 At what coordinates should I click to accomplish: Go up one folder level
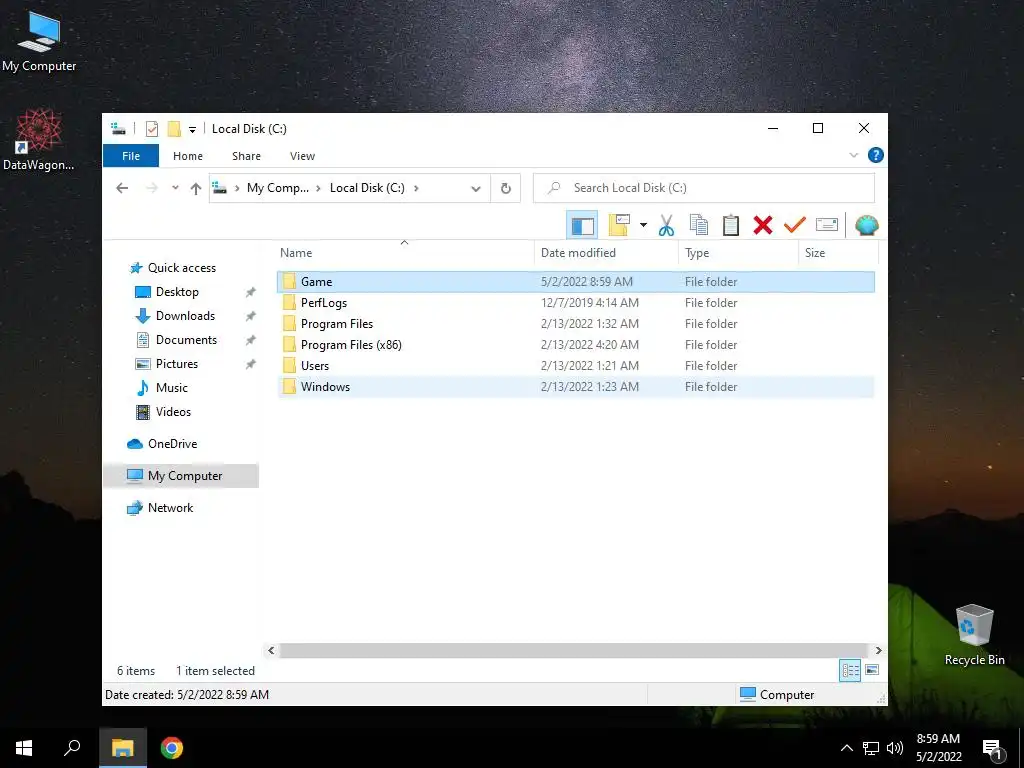(x=196, y=189)
